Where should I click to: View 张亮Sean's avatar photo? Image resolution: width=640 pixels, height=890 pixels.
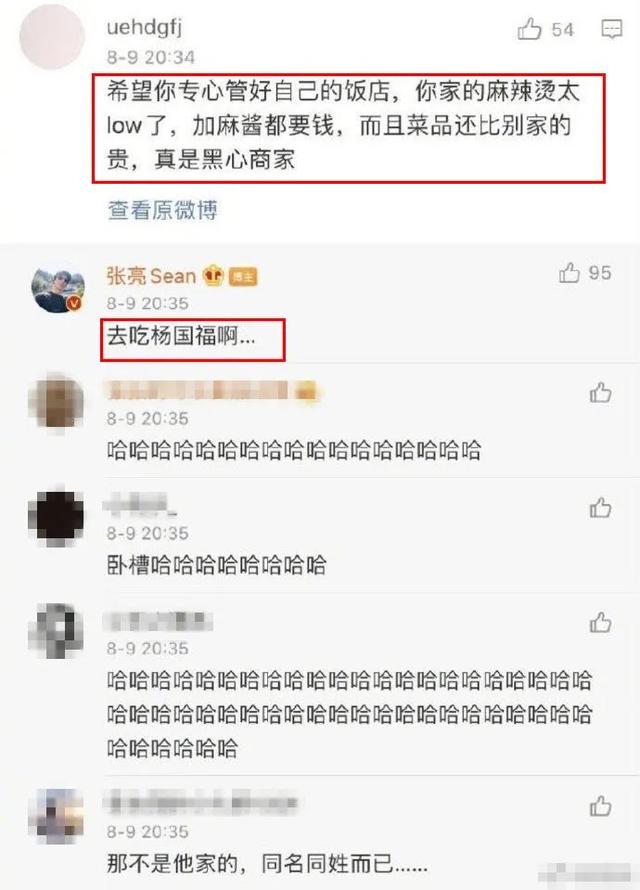click(58, 289)
